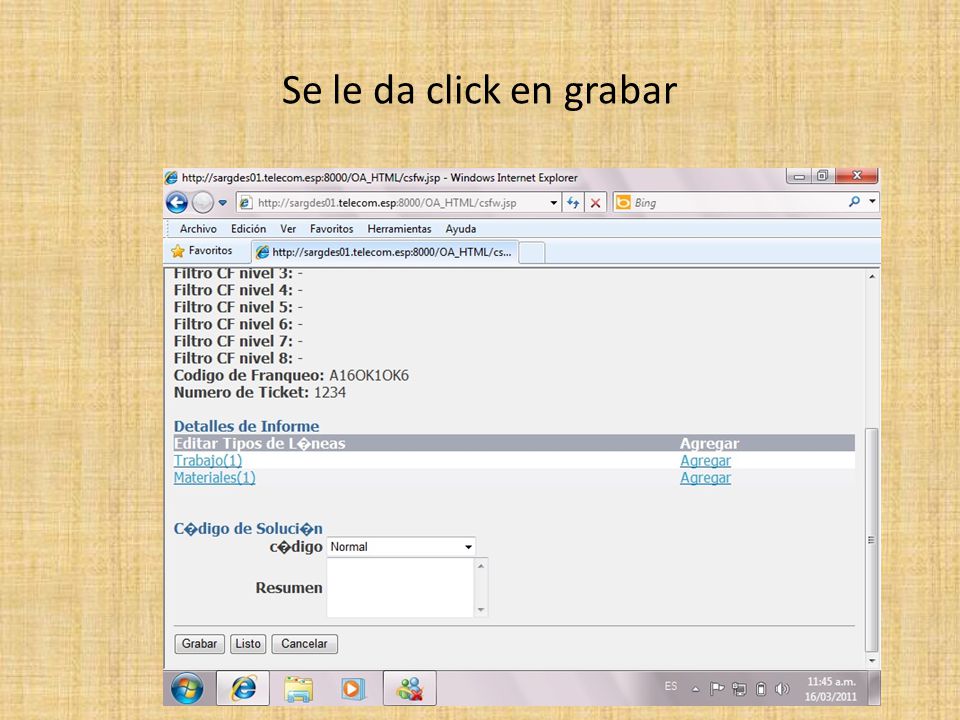960x720 pixels.
Task: Select the sargdes01 csfw.jsp browser tab
Action: coord(384,252)
